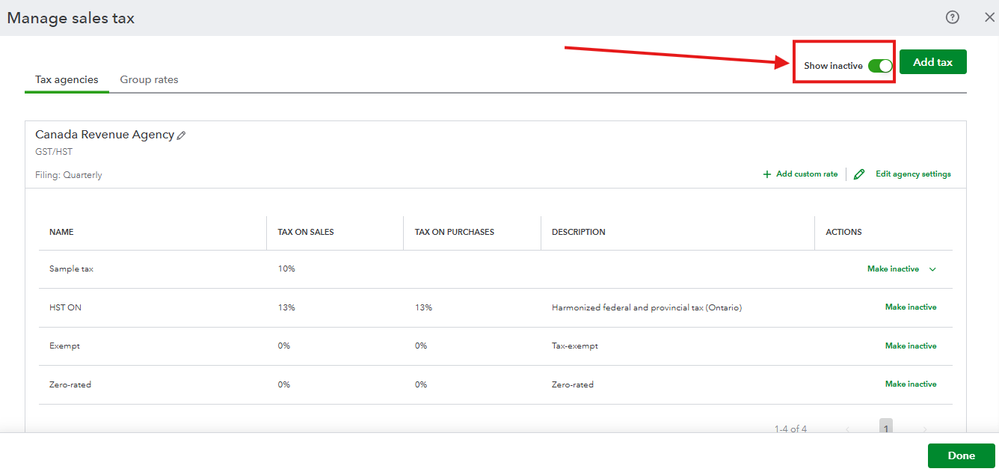The width and height of the screenshot is (999, 469).
Task: Click the DESCRIPTION column header
Action: pos(579,232)
